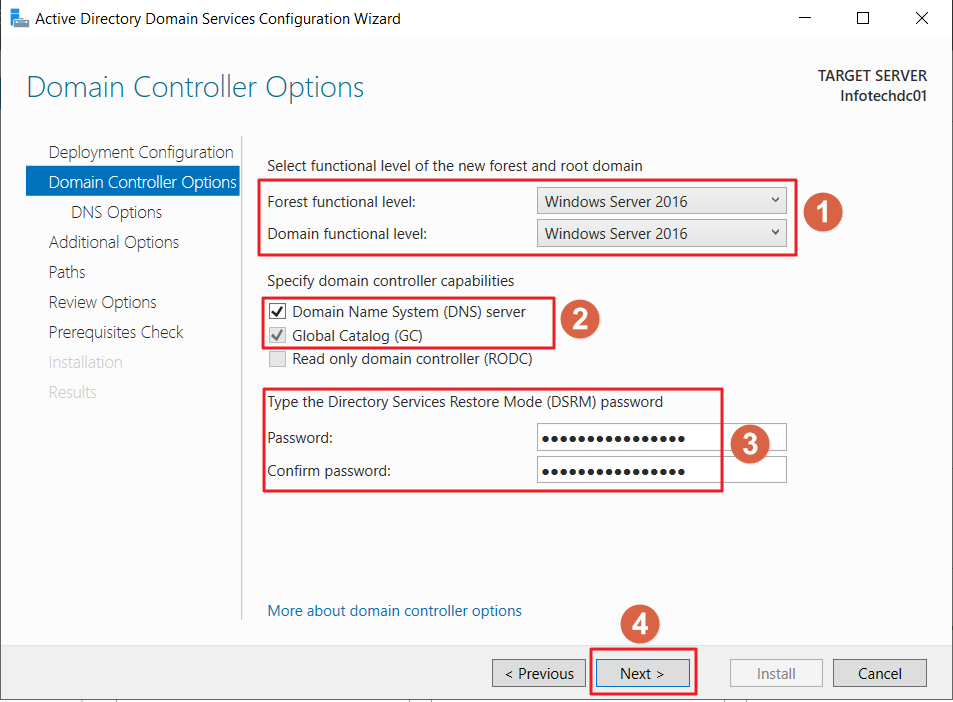Click the disabled Results step
The height and width of the screenshot is (702, 953).
(72, 392)
